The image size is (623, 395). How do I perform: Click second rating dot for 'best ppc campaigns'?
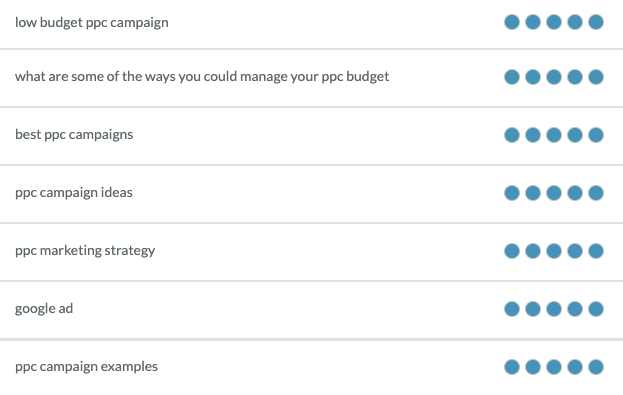pyautogui.click(x=533, y=135)
